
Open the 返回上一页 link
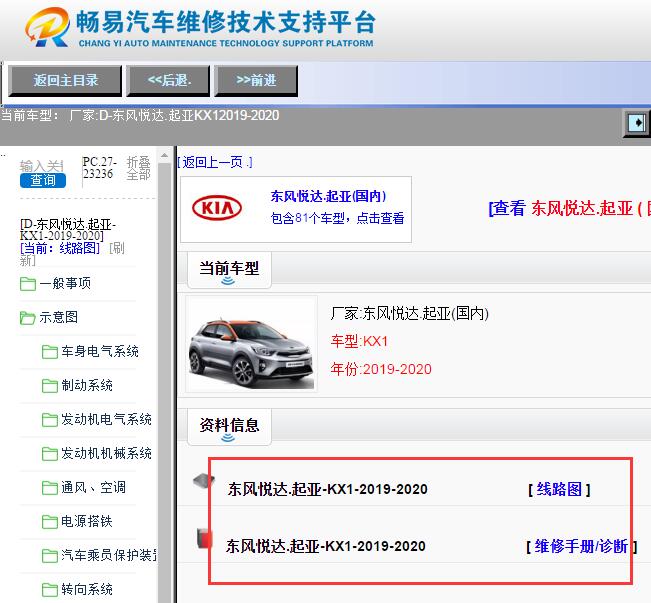215,162
